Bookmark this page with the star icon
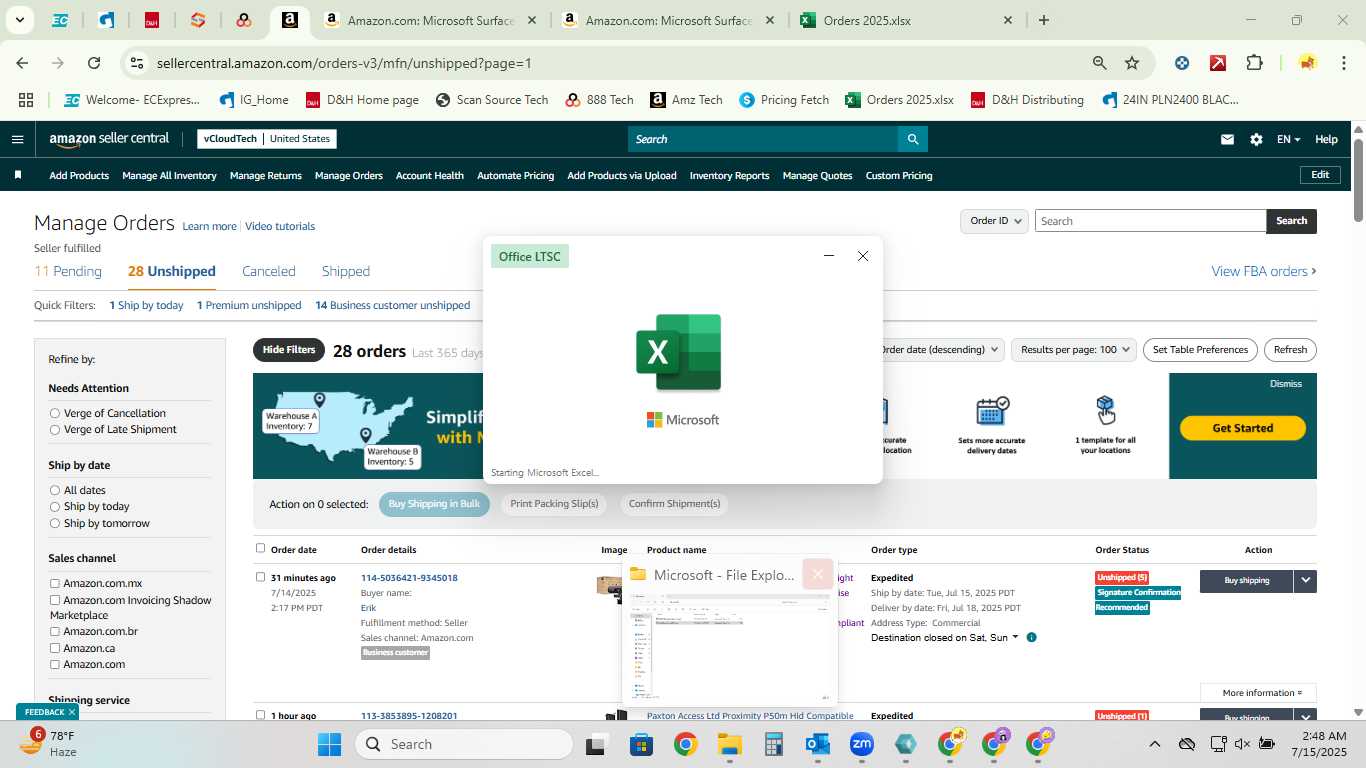Image resolution: width=1366 pixels, height=768 pixels. point(1132,63)
